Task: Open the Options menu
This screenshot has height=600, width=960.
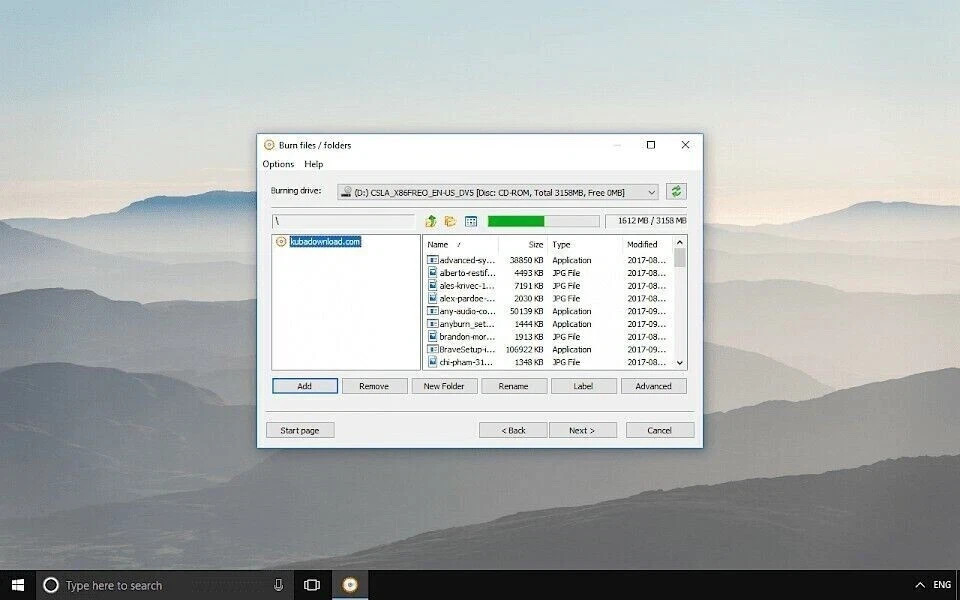Action: [277, 164]
